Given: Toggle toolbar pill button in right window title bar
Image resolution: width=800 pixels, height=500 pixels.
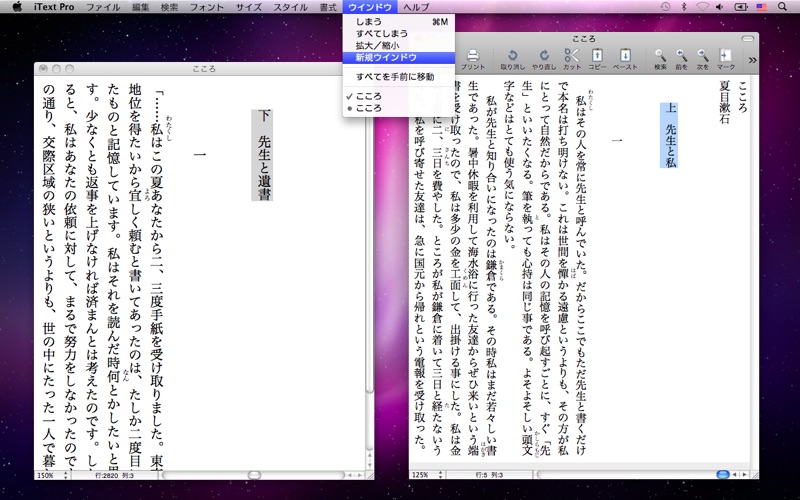Looking at the screenshot, I should tap(747, 39).
